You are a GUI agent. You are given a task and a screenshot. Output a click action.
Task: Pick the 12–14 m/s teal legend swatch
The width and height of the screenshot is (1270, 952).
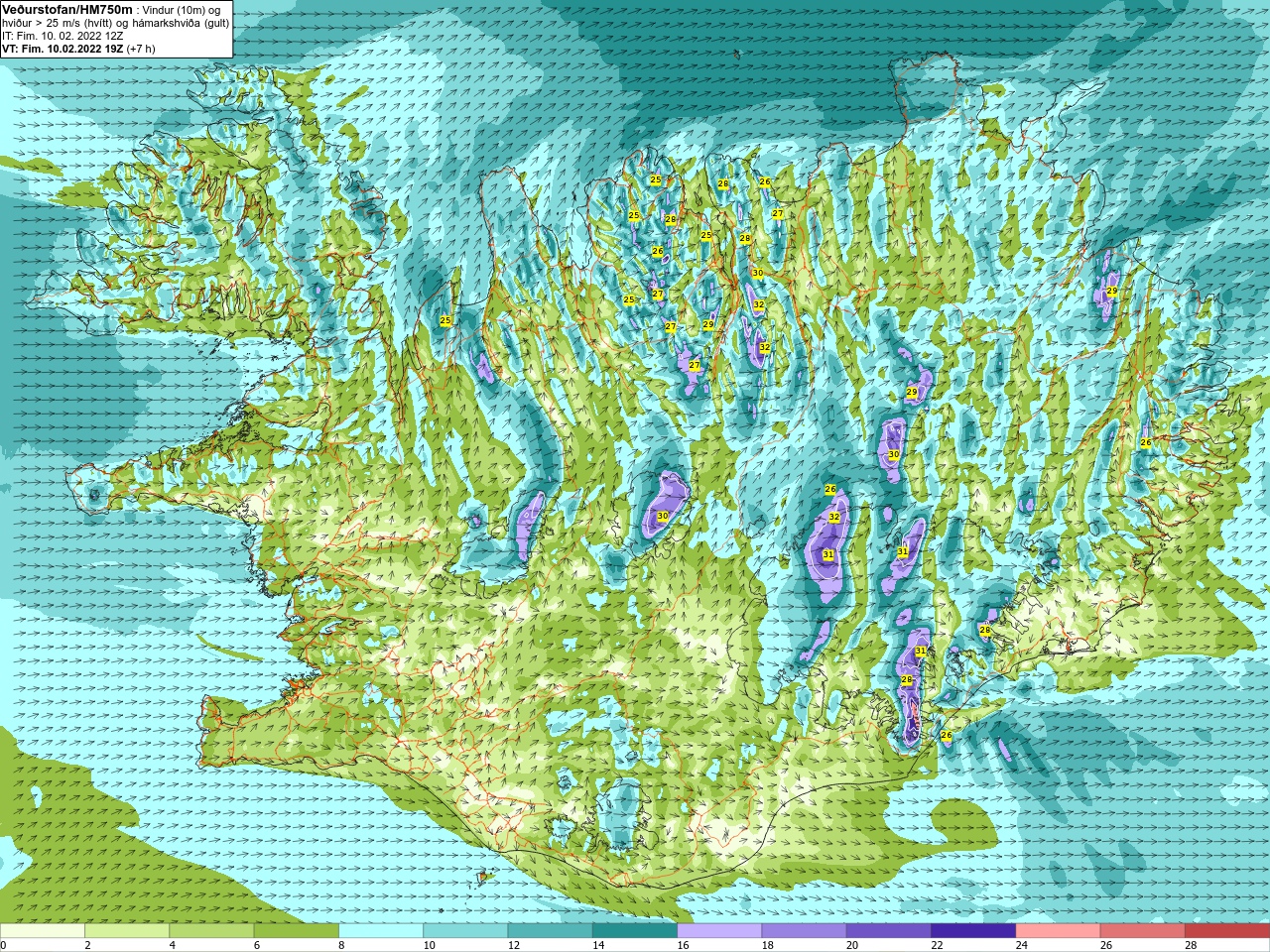click(551, 932)
